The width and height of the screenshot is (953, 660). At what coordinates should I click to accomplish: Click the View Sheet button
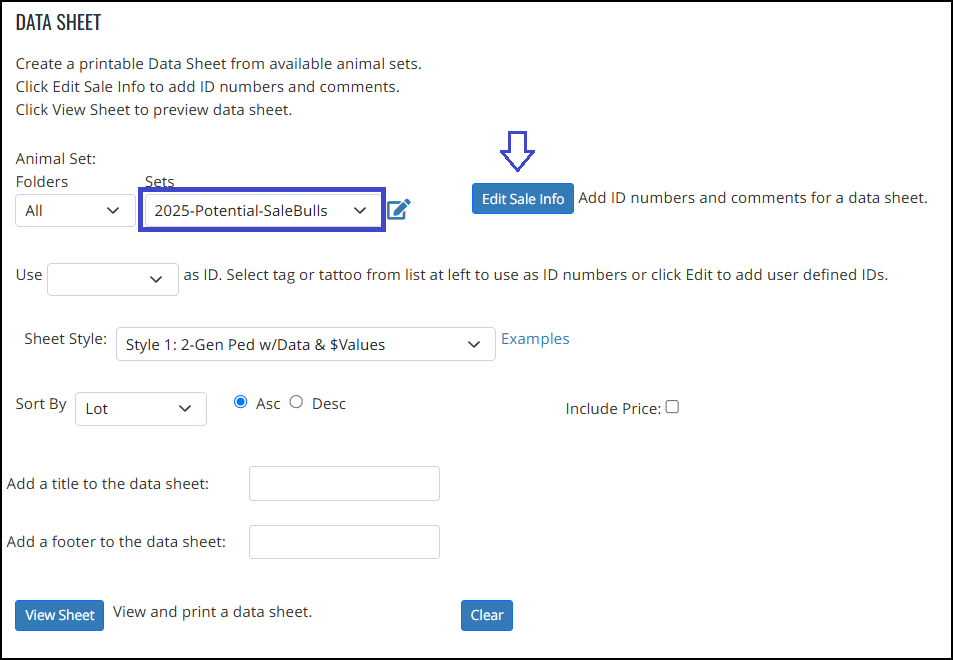(x=60, y=615)
